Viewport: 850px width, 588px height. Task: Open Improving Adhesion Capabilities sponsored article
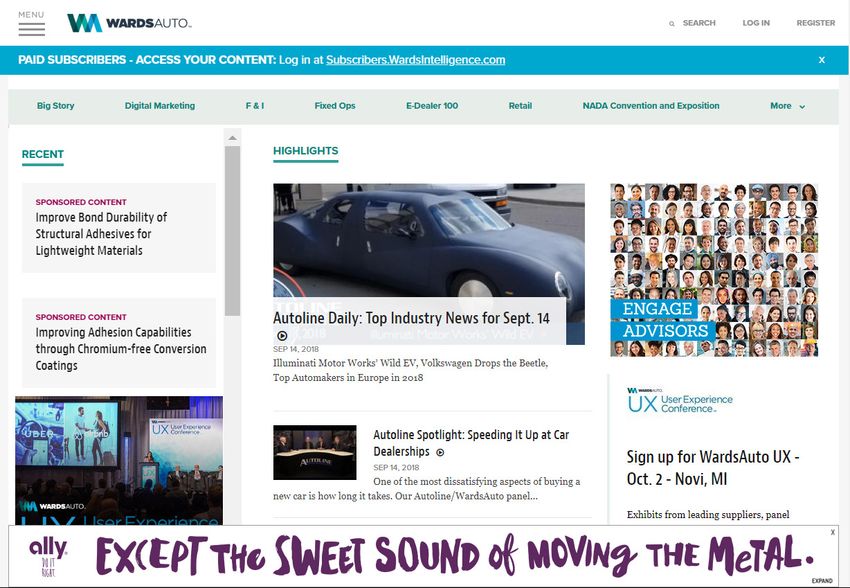(x=121, y=348)
